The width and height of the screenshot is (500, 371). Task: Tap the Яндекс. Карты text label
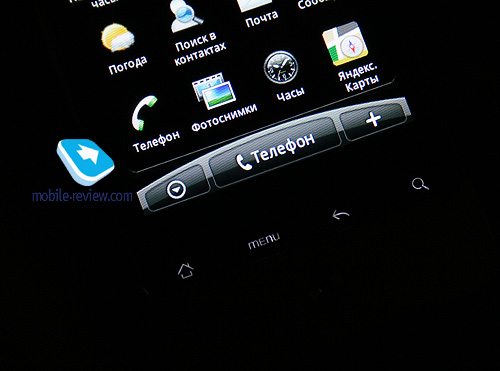pyautogui.click(x=358, y=78)
